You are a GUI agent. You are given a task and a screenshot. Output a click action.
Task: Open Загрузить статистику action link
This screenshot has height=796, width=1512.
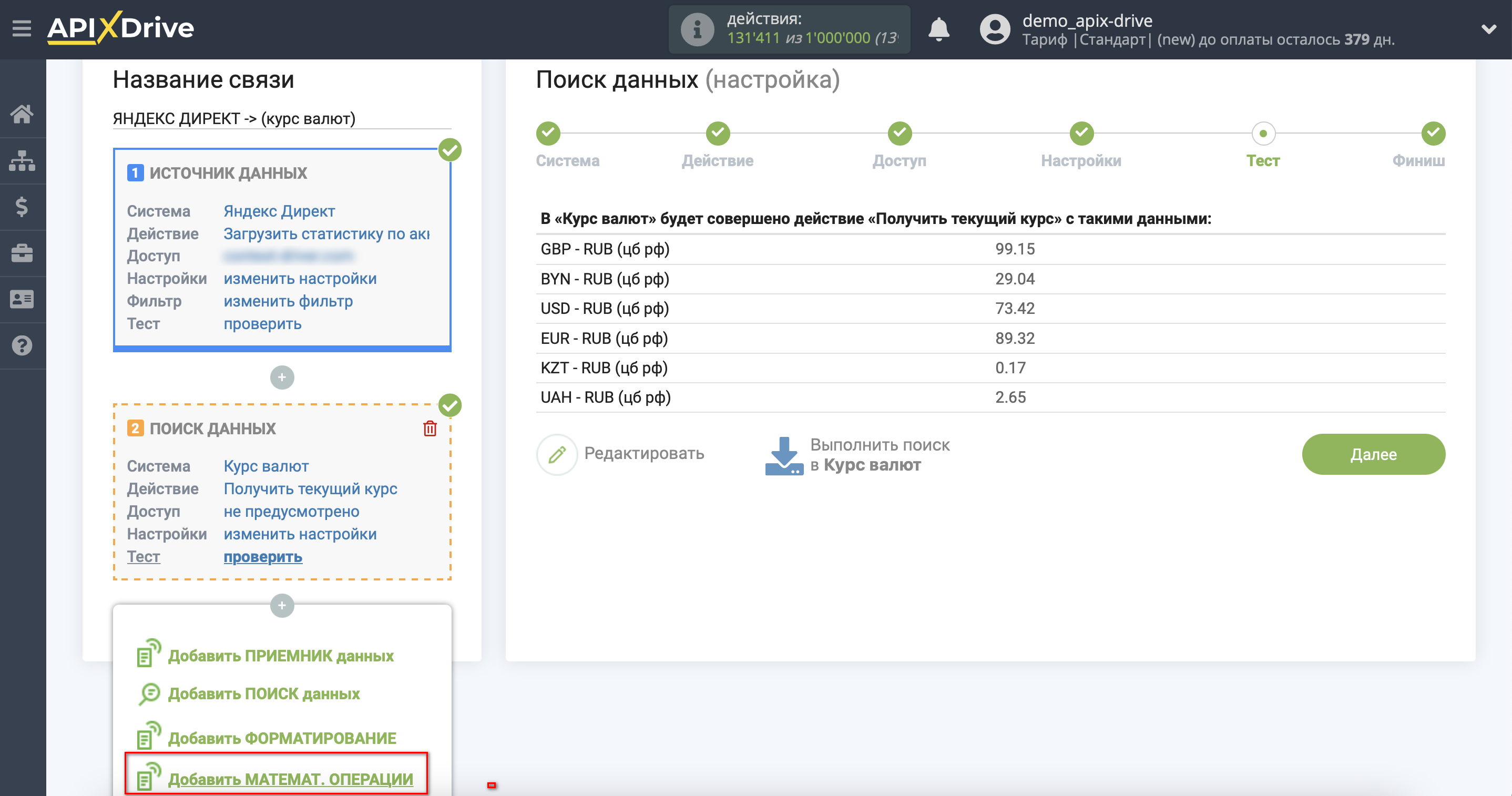(x=326, y=234)
